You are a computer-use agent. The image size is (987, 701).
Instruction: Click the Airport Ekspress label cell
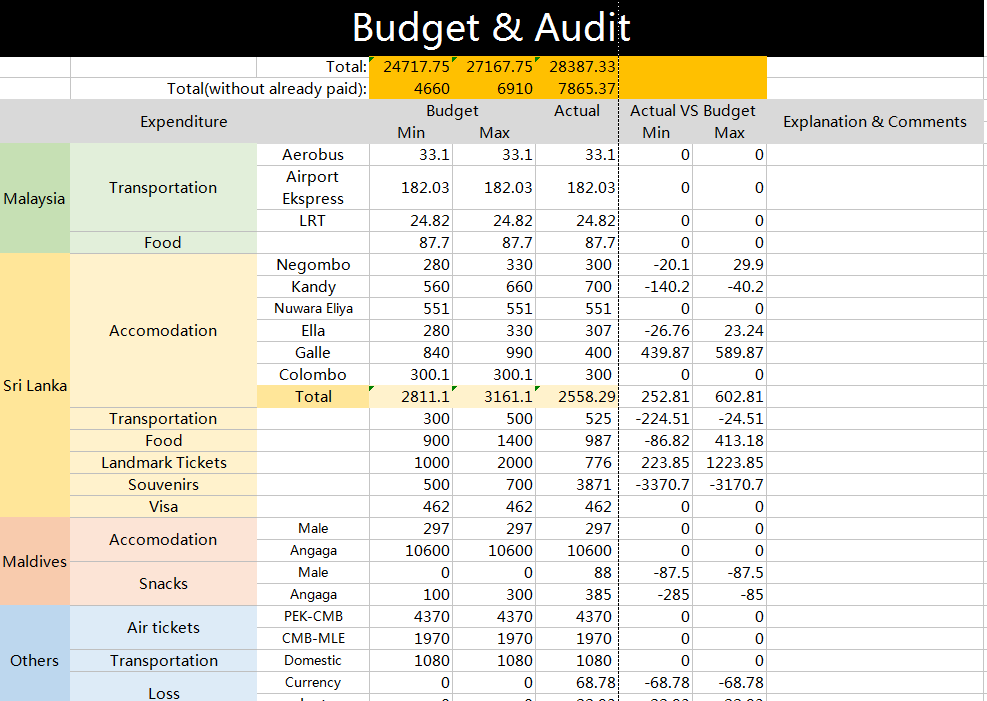click(x=313, y=188)
